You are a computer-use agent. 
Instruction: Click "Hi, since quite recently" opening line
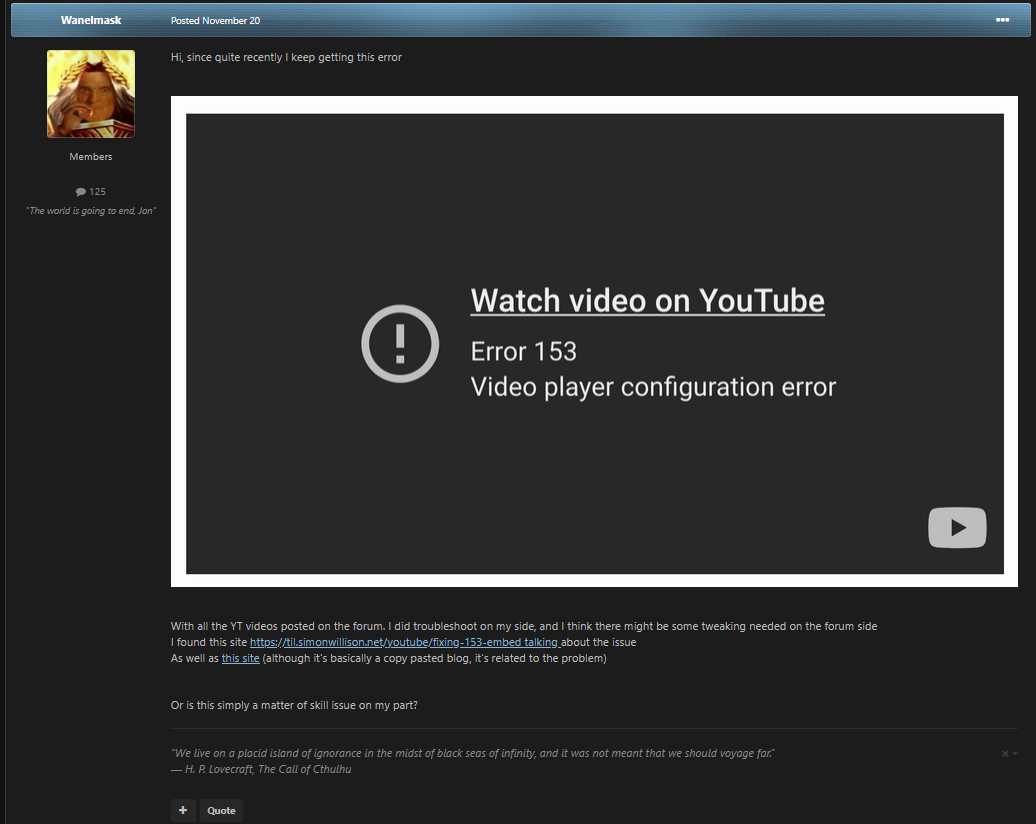[286, 57]
